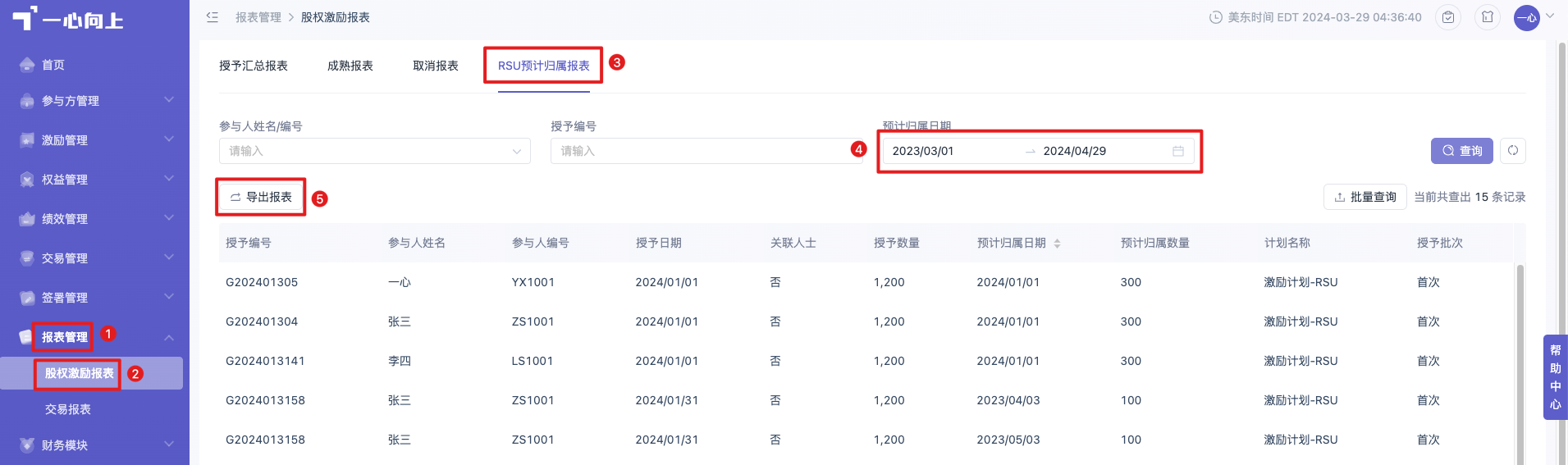Expand the 权益管理 menu chevron
This screenshot has height=465, width=1568.
point(169,179)
